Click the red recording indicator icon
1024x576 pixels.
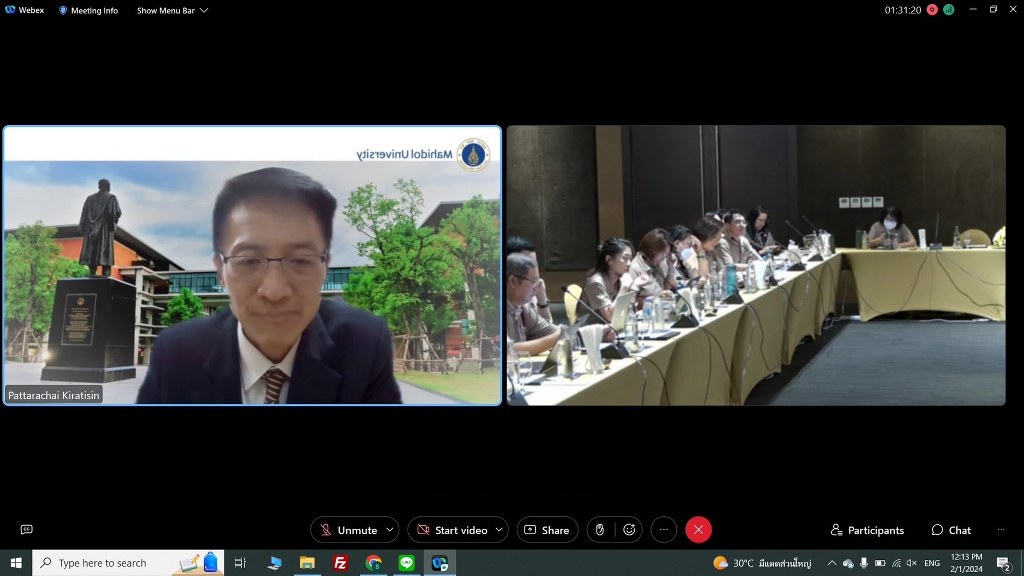point(932,10)
